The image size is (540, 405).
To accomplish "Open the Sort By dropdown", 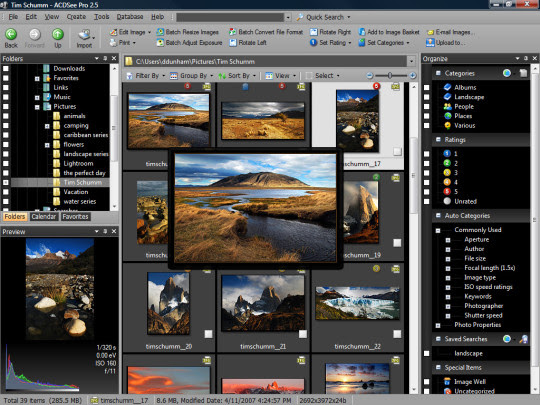I will pyautogui.click(x=237, y=76).
